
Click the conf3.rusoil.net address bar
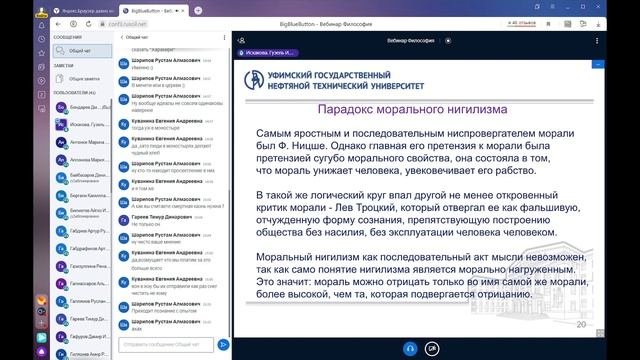127,24
